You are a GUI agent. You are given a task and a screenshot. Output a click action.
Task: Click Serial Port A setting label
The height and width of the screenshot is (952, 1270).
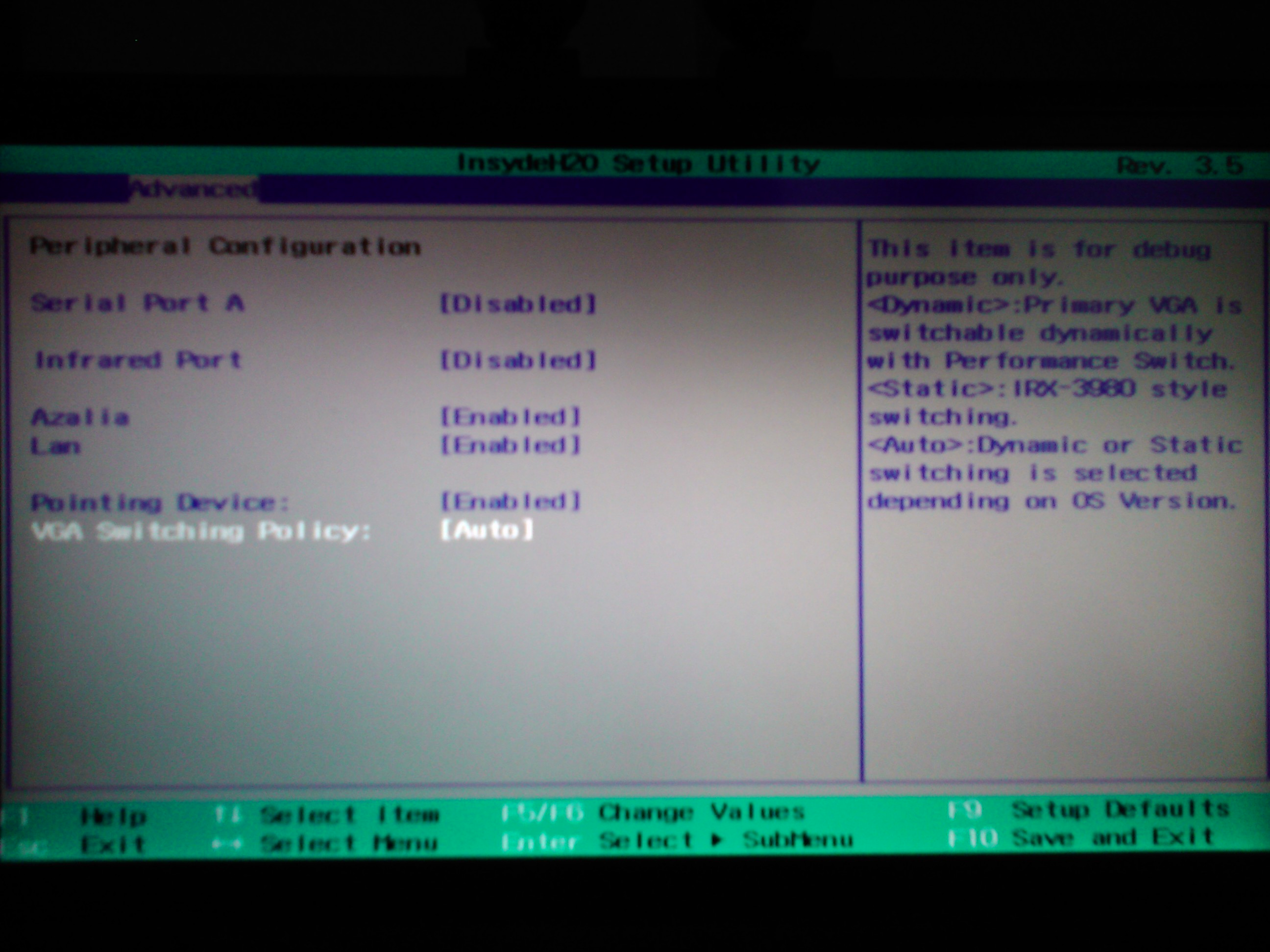(138, 303)
